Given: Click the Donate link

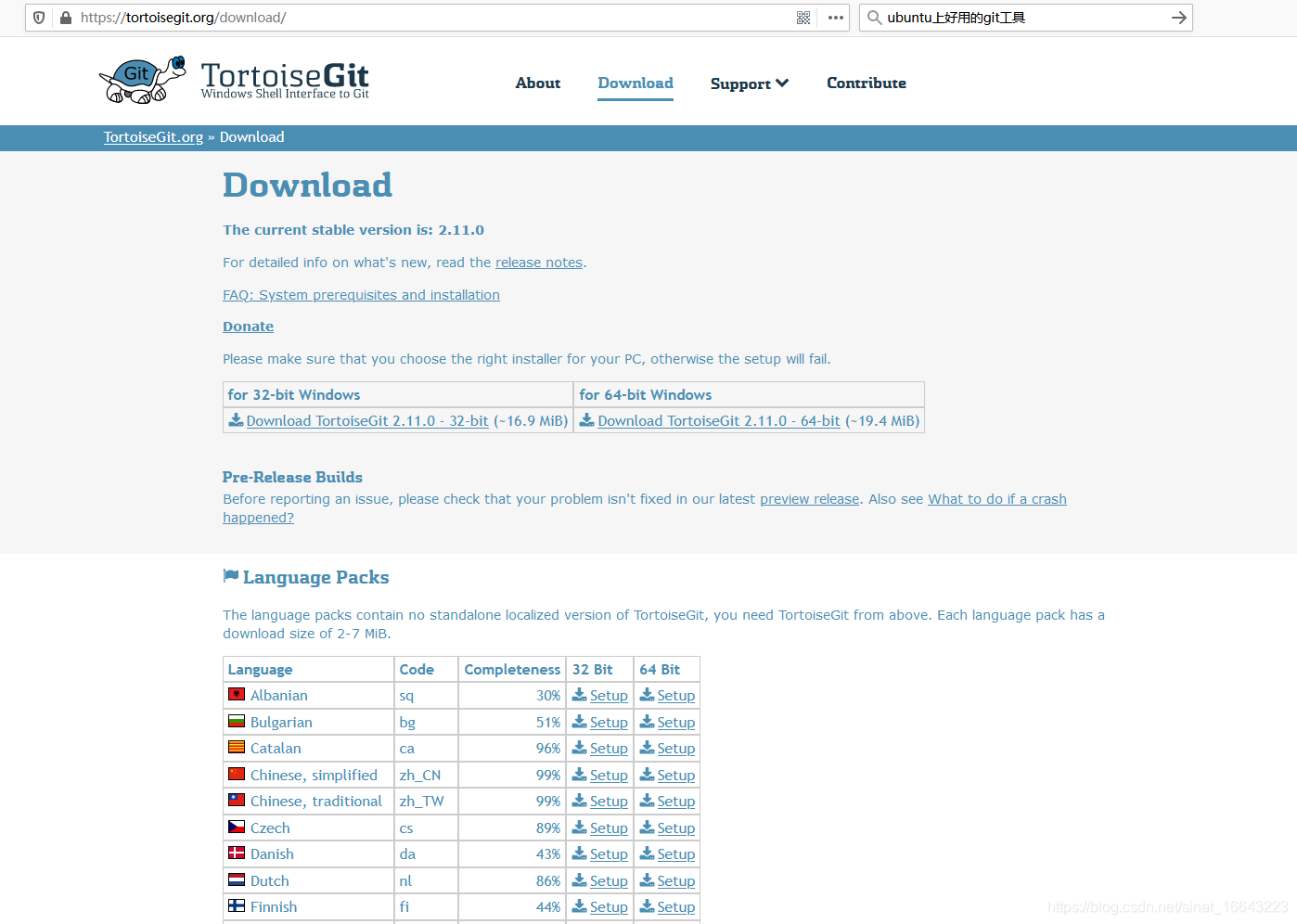Looking at the screenshot, I should pyautogui.click(x=248, y=327).
